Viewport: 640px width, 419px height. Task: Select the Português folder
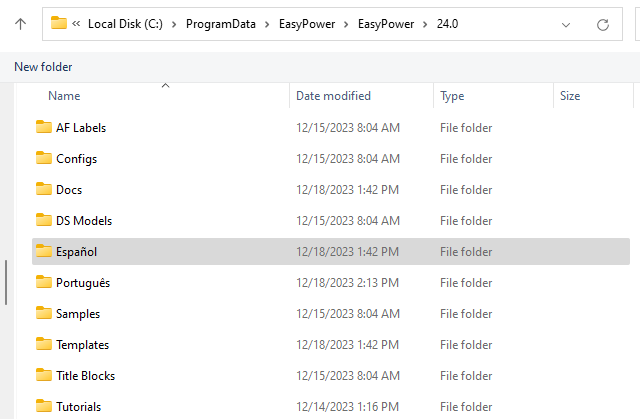(83, 282)
